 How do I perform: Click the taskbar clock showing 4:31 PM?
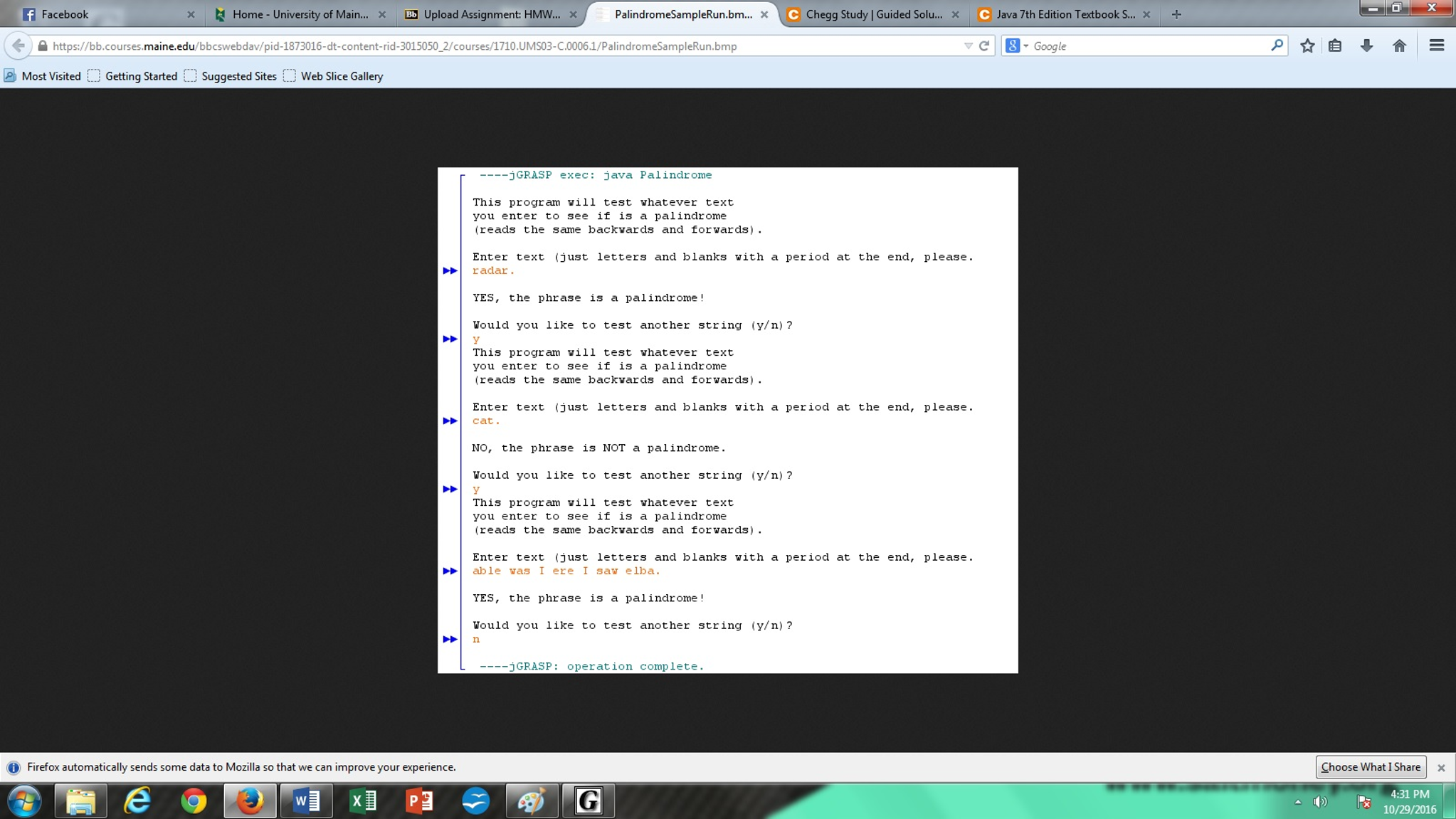pos(1410,801)
